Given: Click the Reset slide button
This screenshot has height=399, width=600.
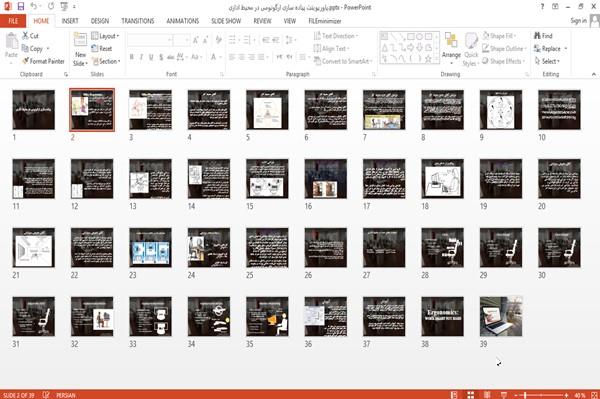Looking at the screenshot, I should point(102,49).
